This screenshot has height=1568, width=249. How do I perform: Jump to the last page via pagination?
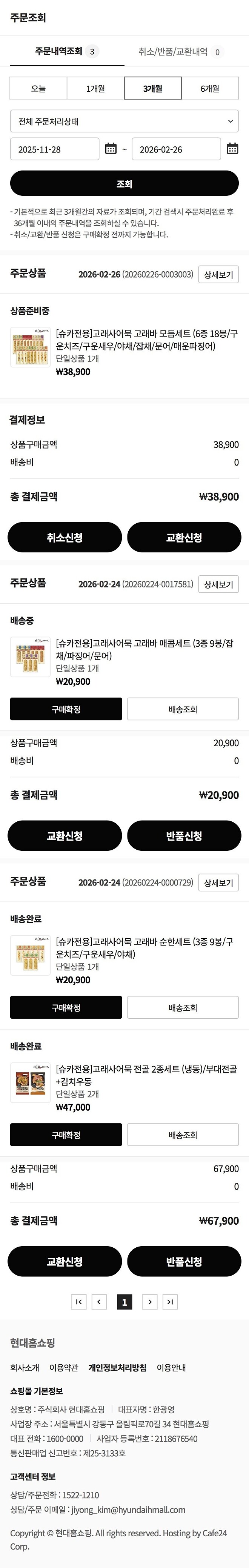click(x=171, y=1302)
